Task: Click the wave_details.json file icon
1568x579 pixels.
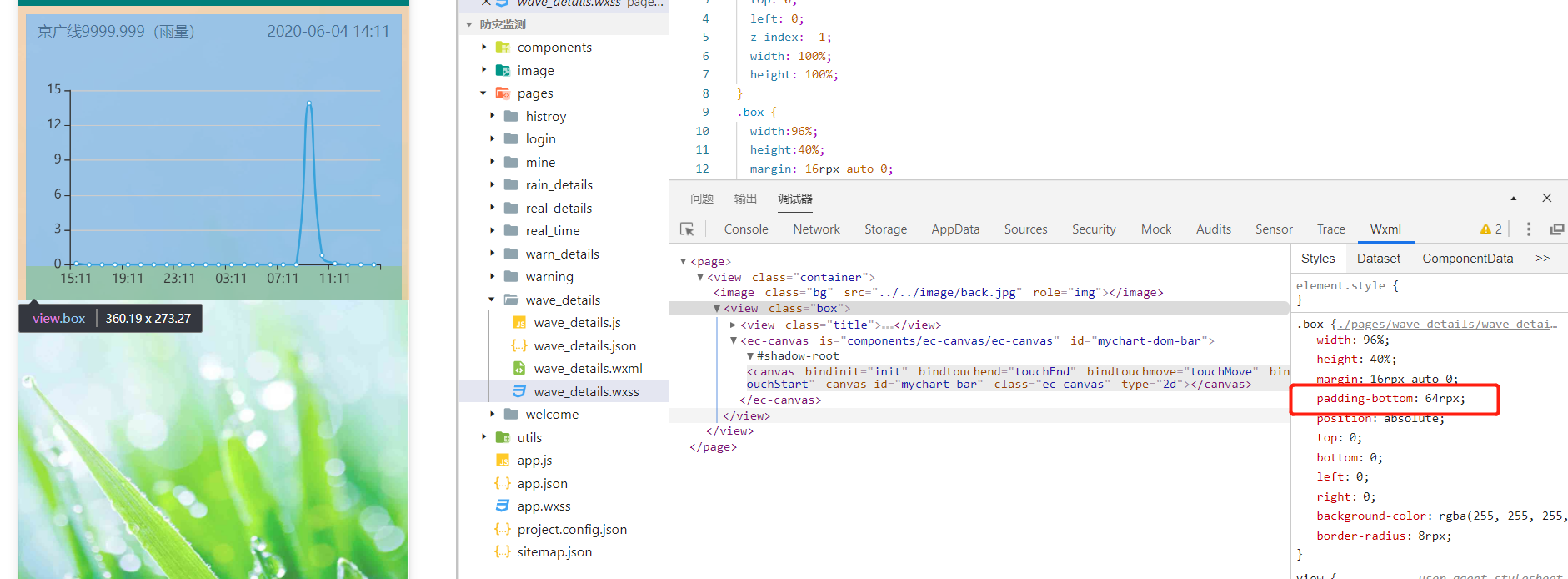Action: coord(519,345)
